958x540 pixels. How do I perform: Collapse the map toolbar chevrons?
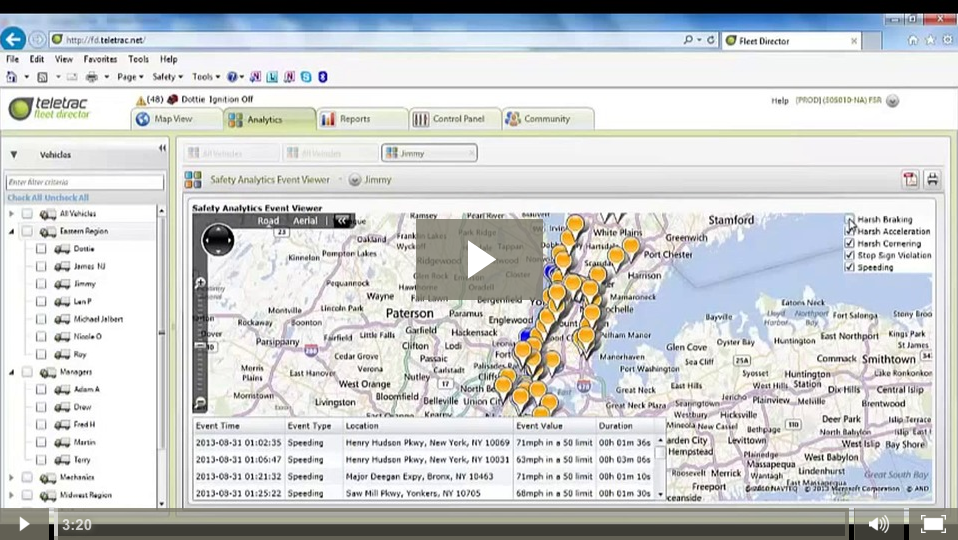(343, 221)
